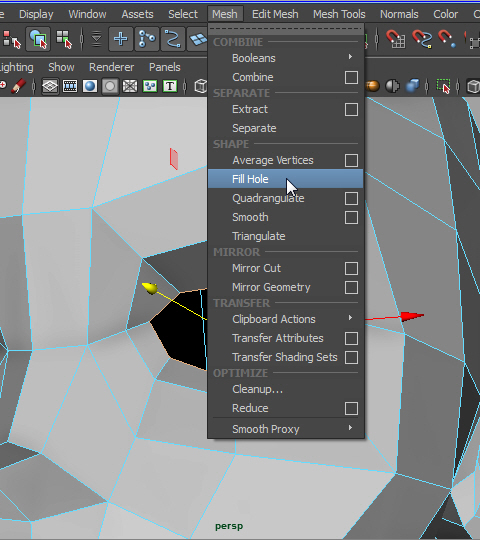
Task: Open the viewport Renderer menu
Action: point(111,67)
